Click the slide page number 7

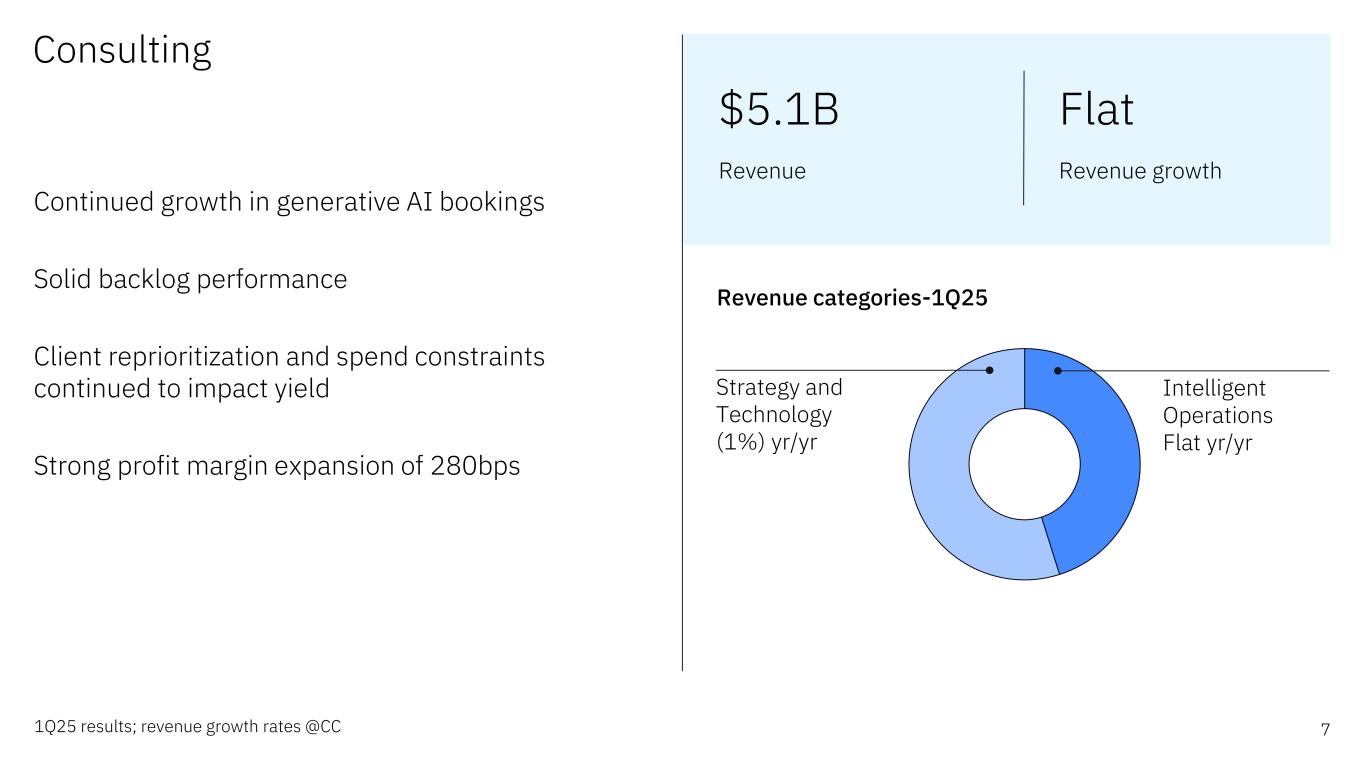pos(1325,729)
